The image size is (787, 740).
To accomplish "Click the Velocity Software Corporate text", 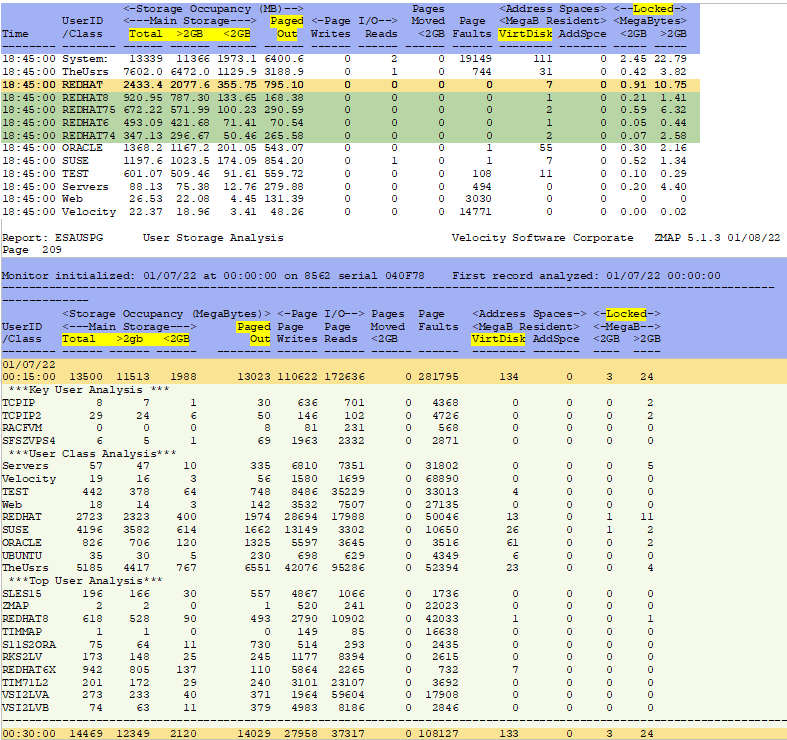I will (x=542, y=238).
